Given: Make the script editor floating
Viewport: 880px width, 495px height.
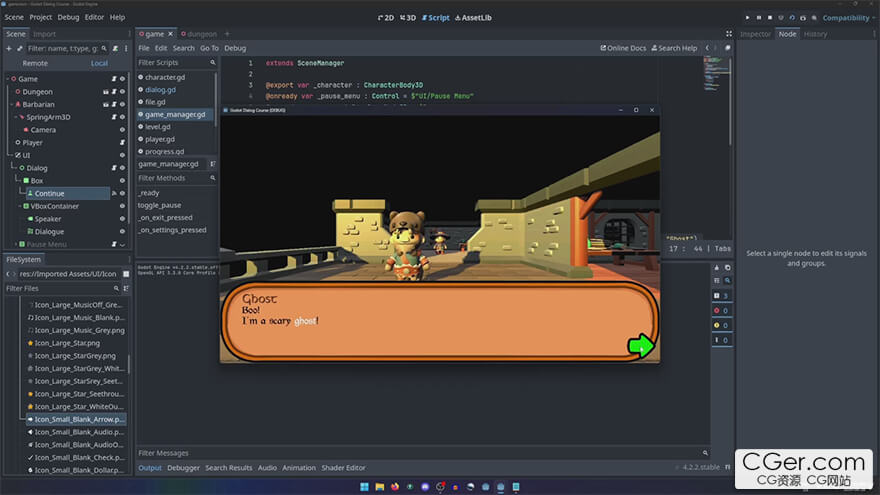Looking at the screenshot, I should 727,48.
